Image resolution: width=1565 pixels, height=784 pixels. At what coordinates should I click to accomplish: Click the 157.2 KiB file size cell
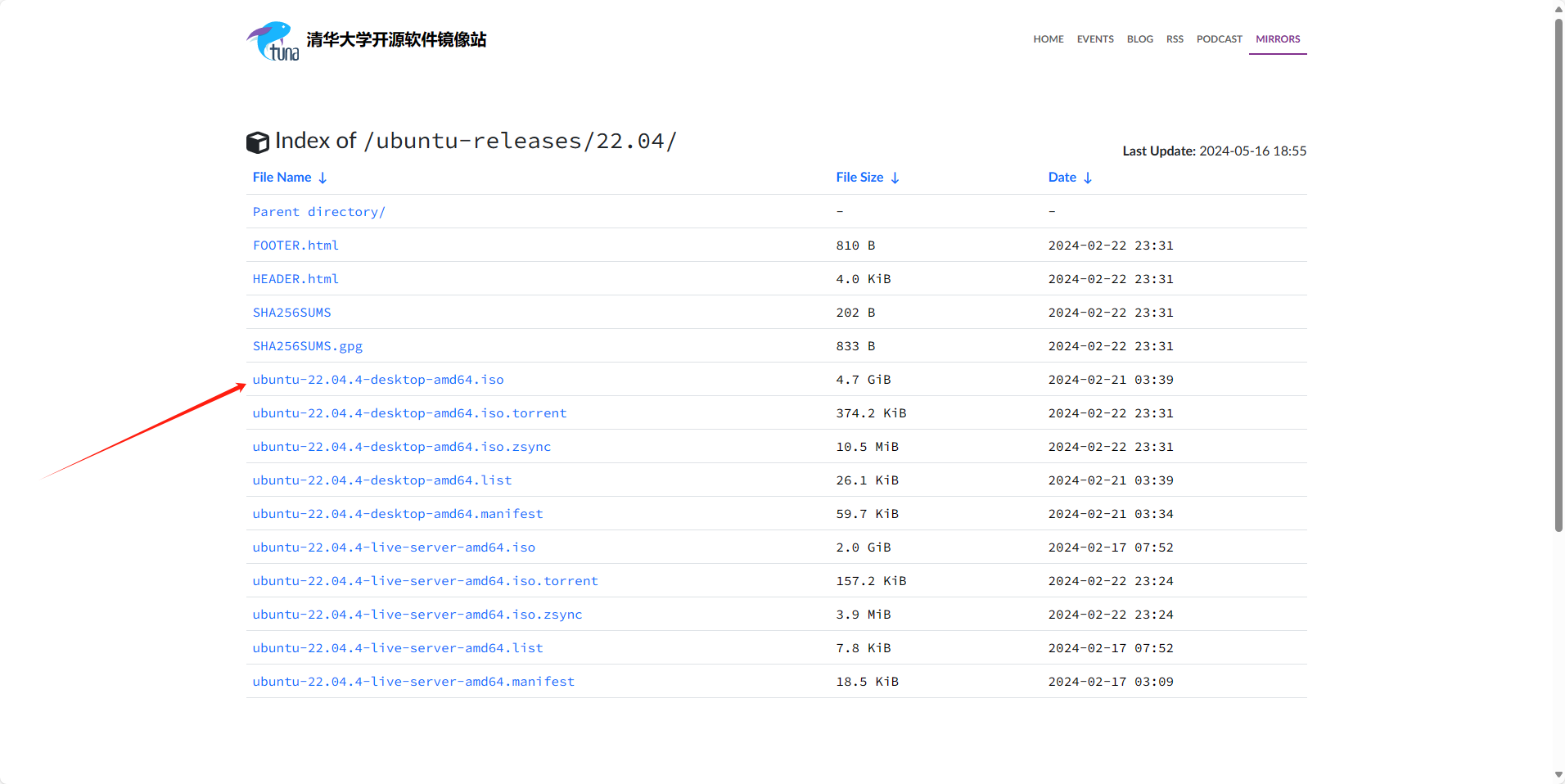871,581
